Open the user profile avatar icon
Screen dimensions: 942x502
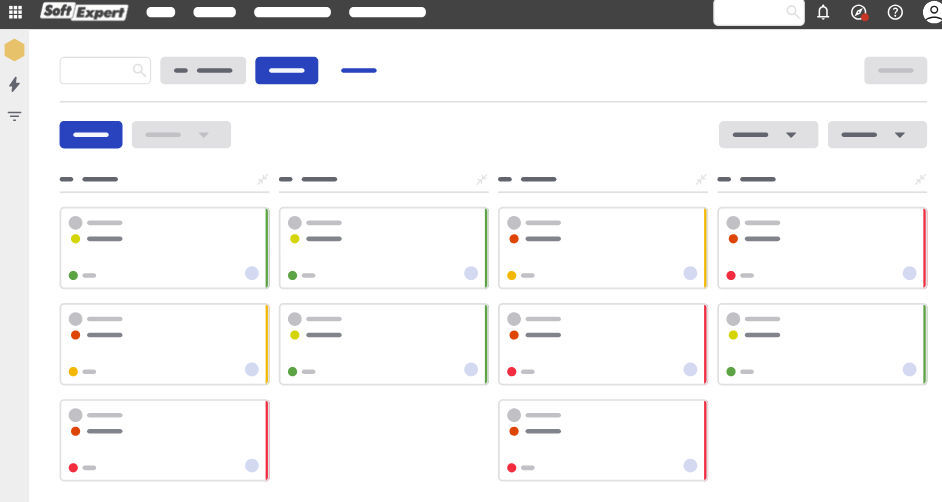pyautogui.click(x=931, y=13)
